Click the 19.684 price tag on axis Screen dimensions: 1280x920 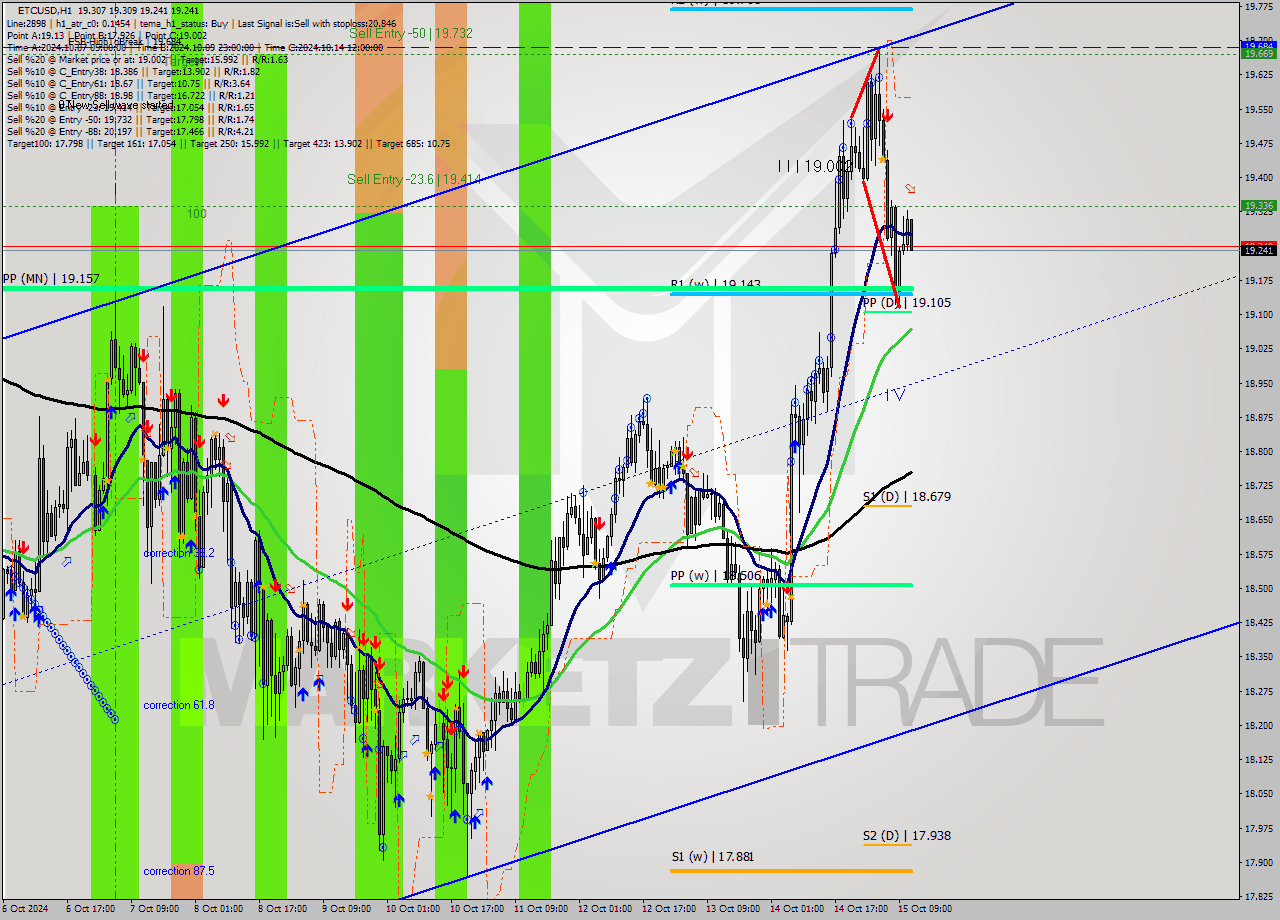click(1258, 45)
